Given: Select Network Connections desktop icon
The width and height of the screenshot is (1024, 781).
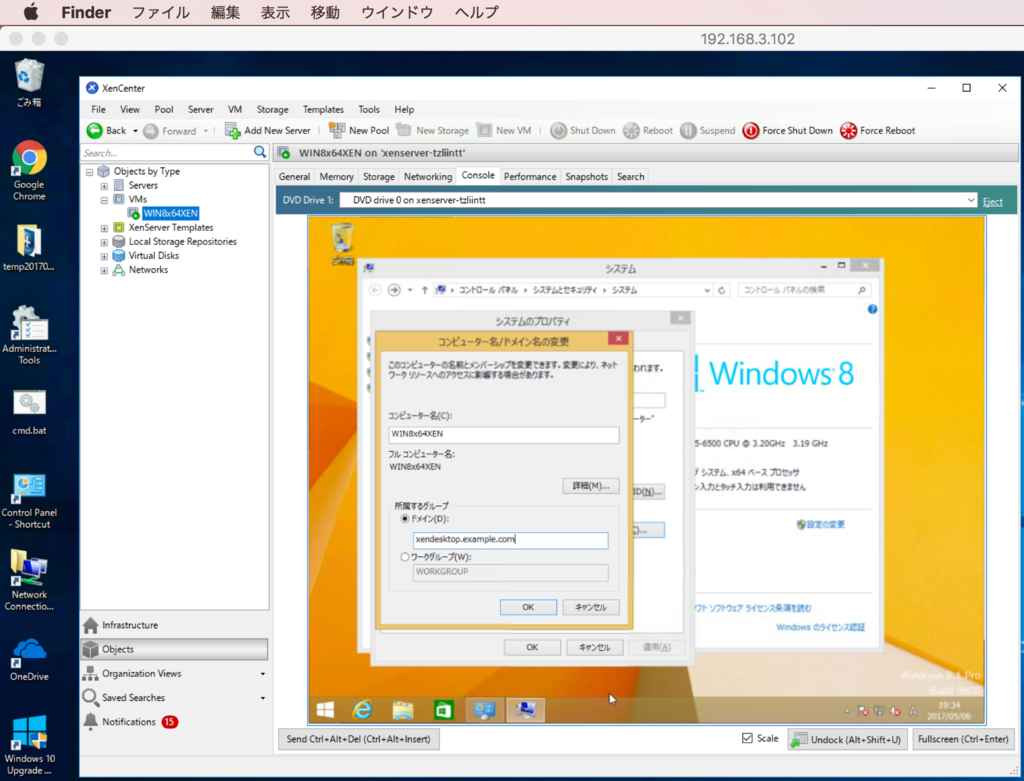Looking at the screenshot, I should click(29, 581).
